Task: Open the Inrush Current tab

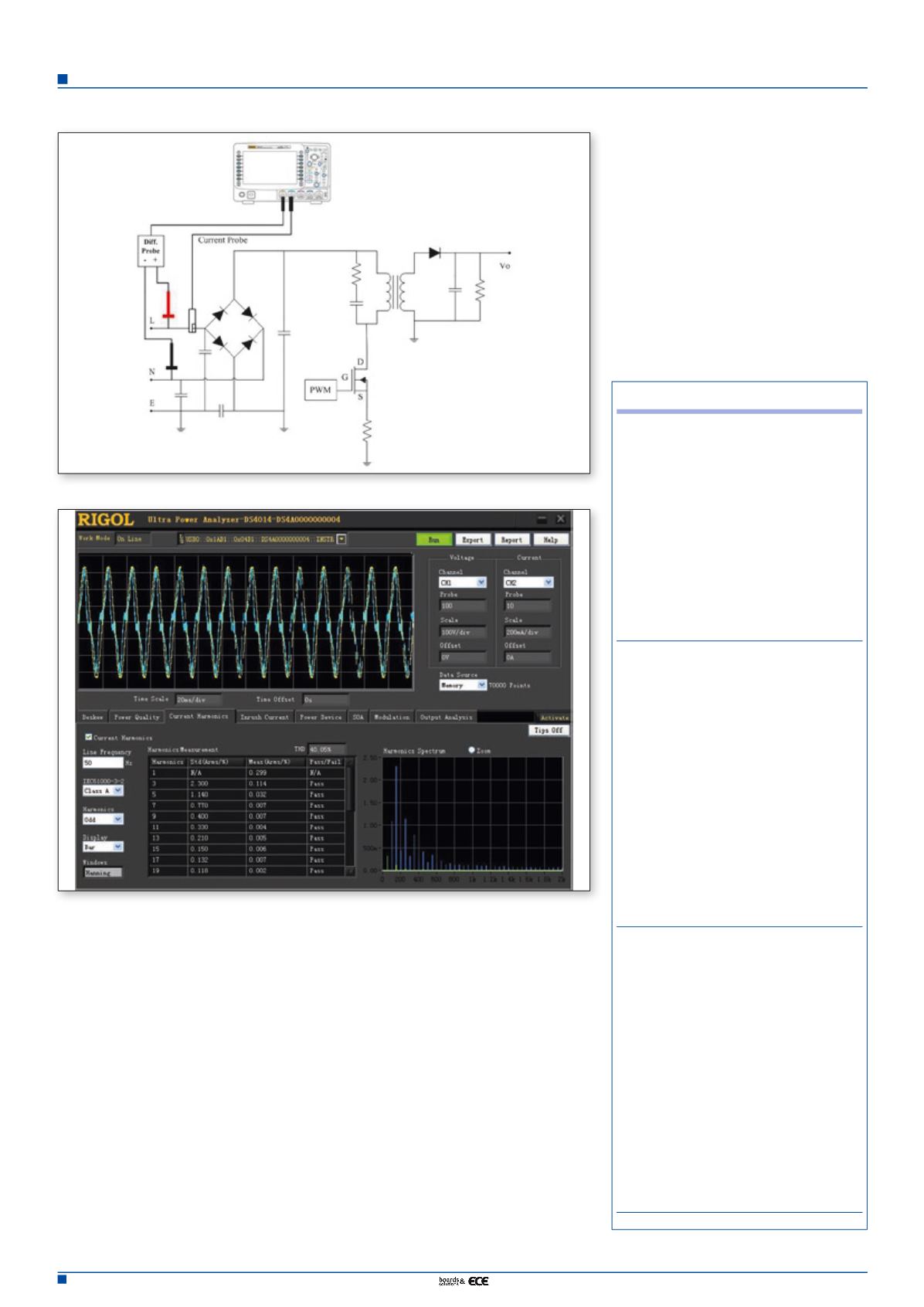Action: pos(265,717)
